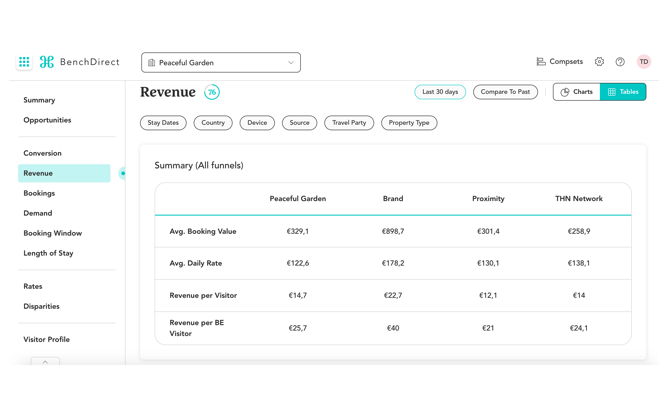Open the Last 30 days date range selector

(440, 92)
